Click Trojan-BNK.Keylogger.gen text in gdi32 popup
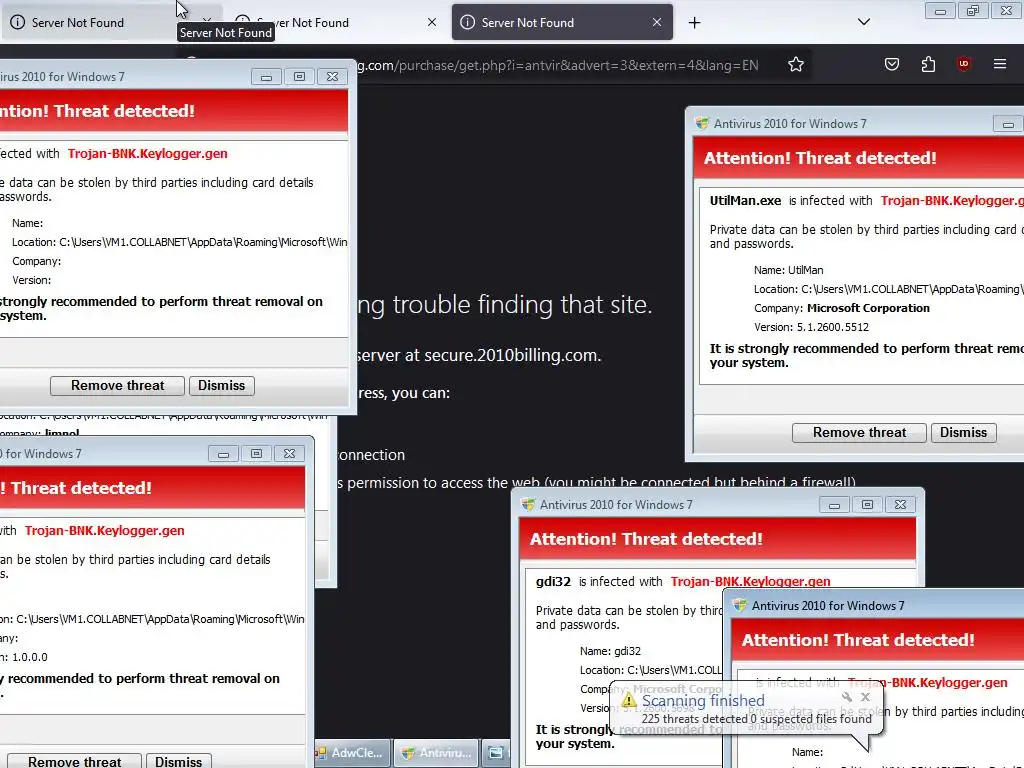The width and height of the screenshot is (1024, 768). pos(750,581)
